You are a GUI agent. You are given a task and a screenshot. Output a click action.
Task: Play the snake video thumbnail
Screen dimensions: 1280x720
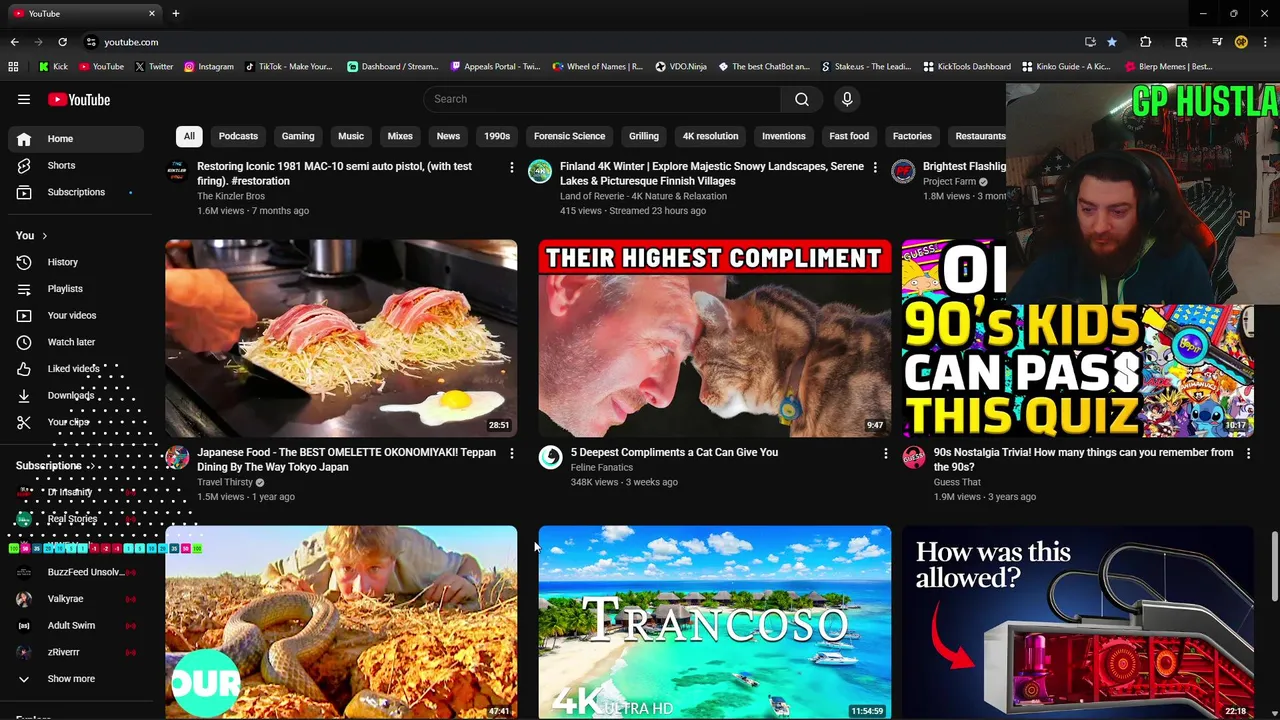[341, 622]
